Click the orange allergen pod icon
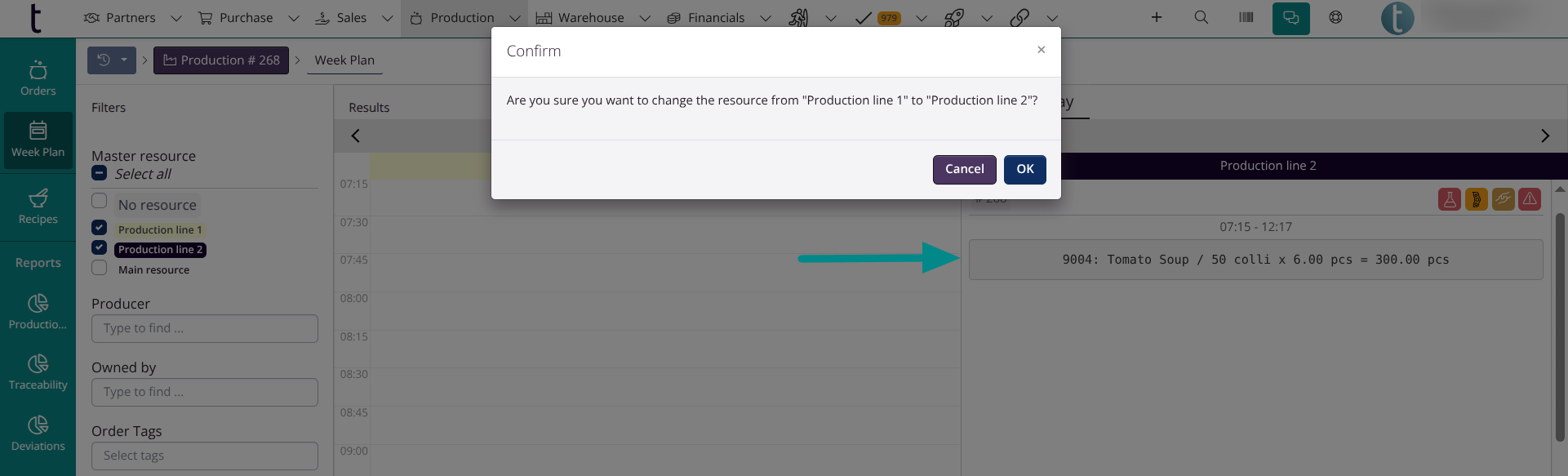 coord(1477,199)
